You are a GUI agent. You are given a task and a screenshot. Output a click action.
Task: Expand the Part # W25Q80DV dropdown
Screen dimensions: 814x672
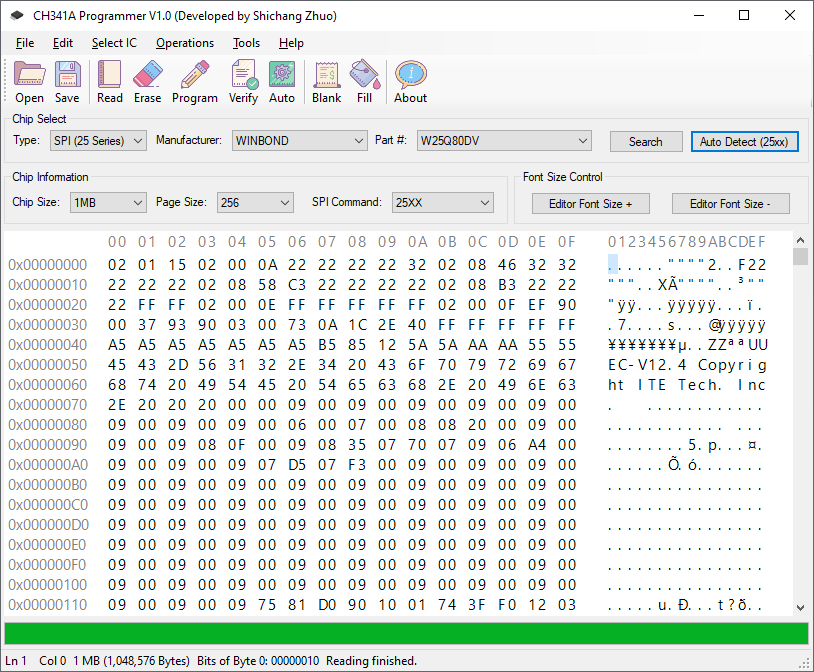504,141
